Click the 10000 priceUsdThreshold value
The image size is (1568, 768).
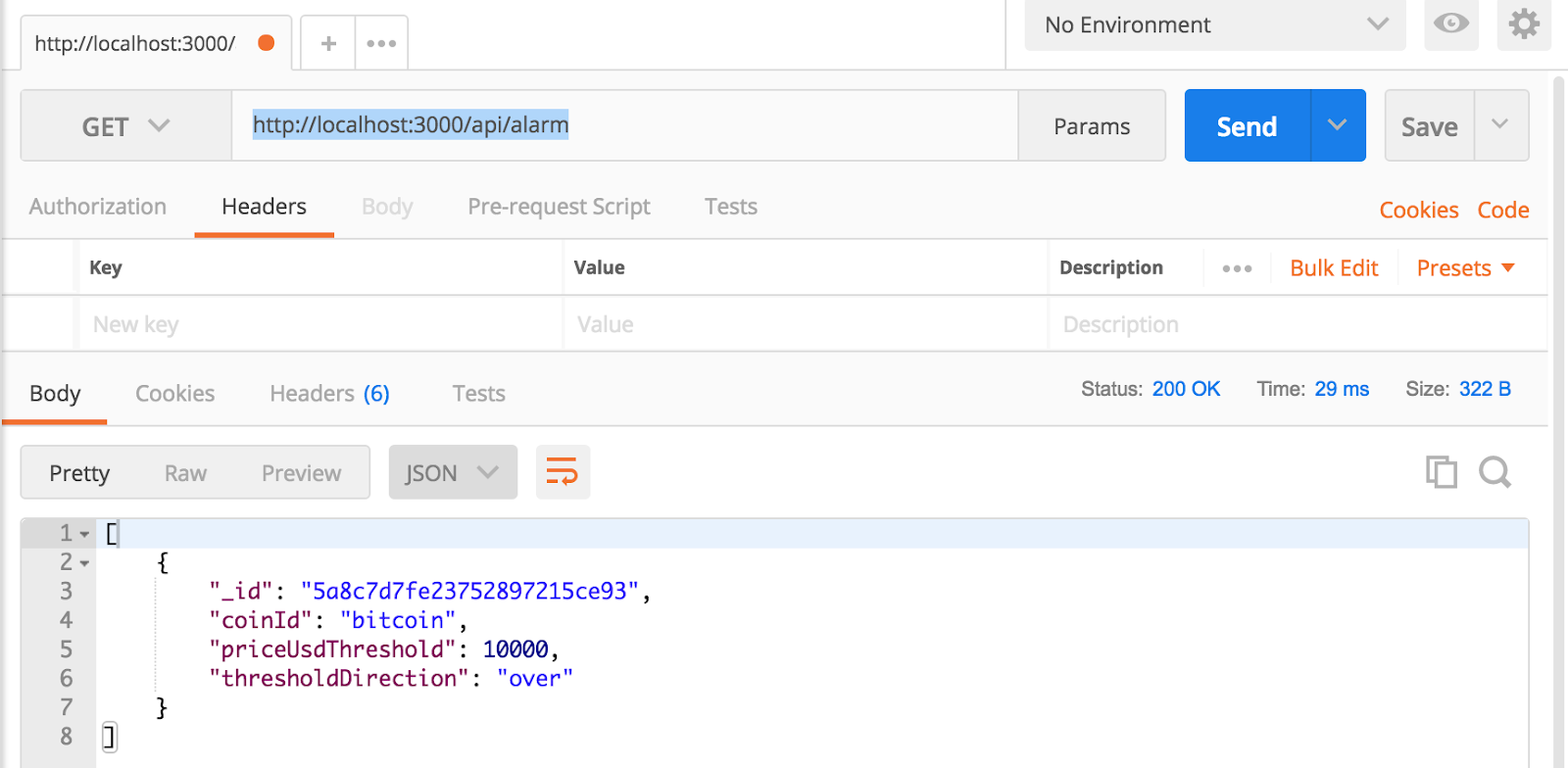pyautogui.click(x=515, y=649)
